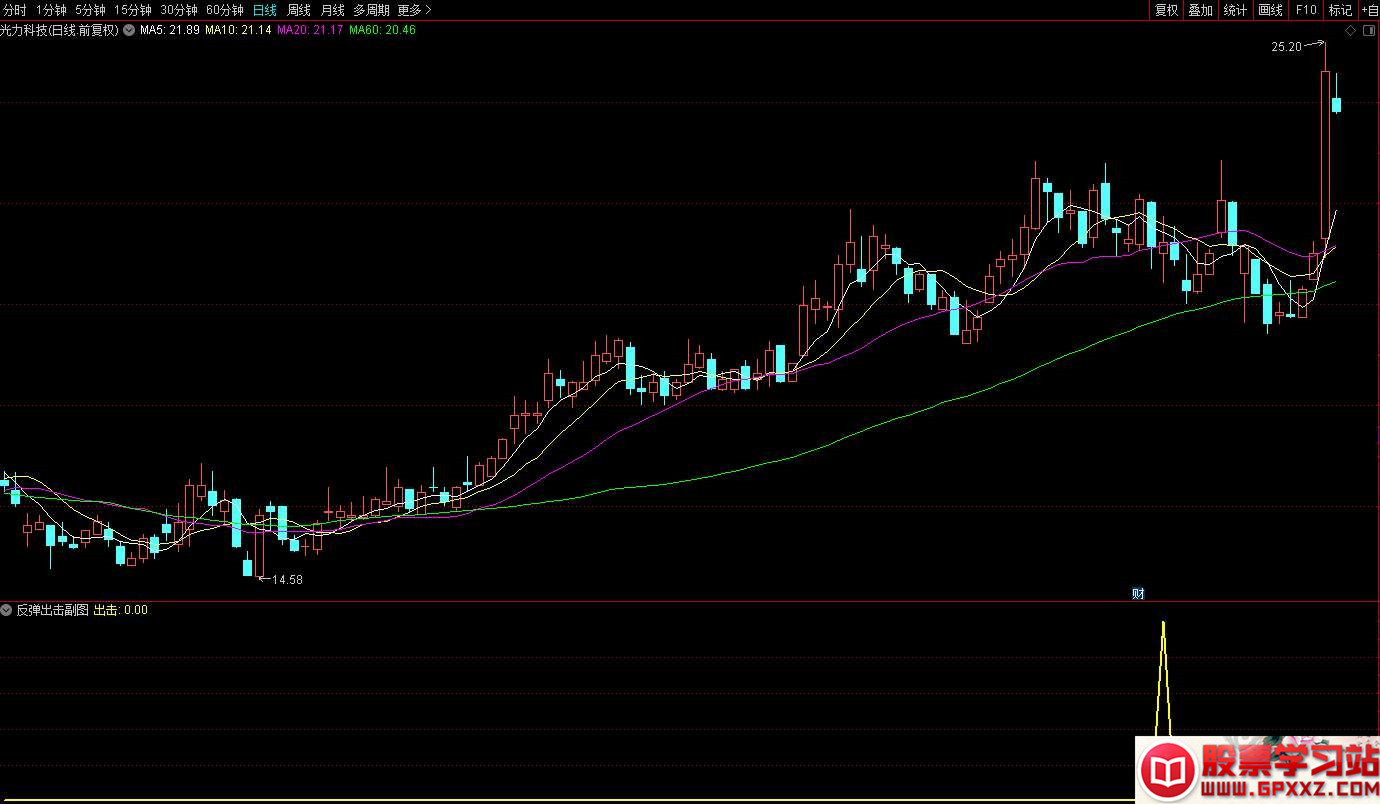Open the 画线 drawing tools
Image resolution: width=1380 pixels, height=804 pixels.
(x=1270, y=10)
